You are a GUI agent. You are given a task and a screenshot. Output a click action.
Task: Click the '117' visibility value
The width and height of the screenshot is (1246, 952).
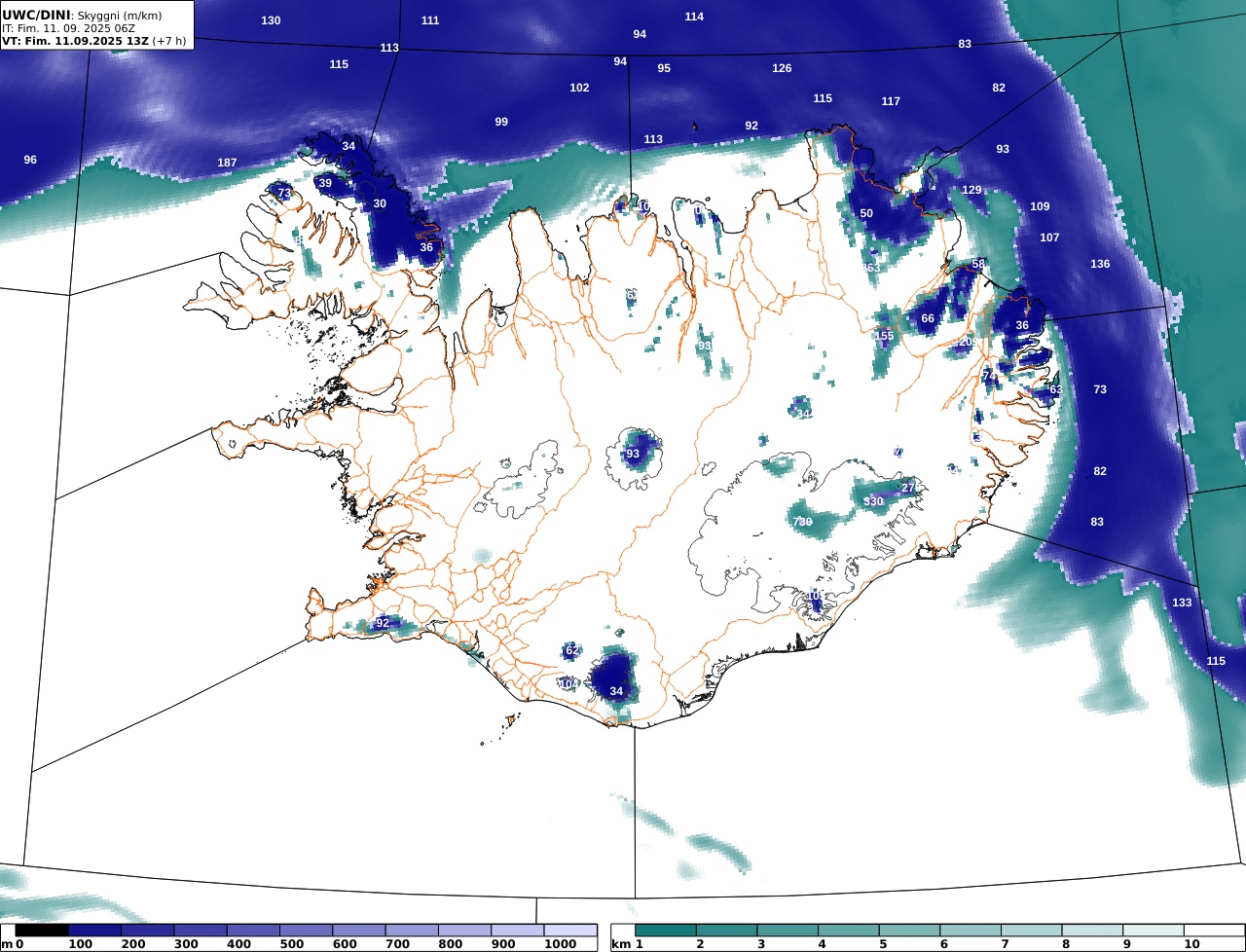click(x=891, y=102)
